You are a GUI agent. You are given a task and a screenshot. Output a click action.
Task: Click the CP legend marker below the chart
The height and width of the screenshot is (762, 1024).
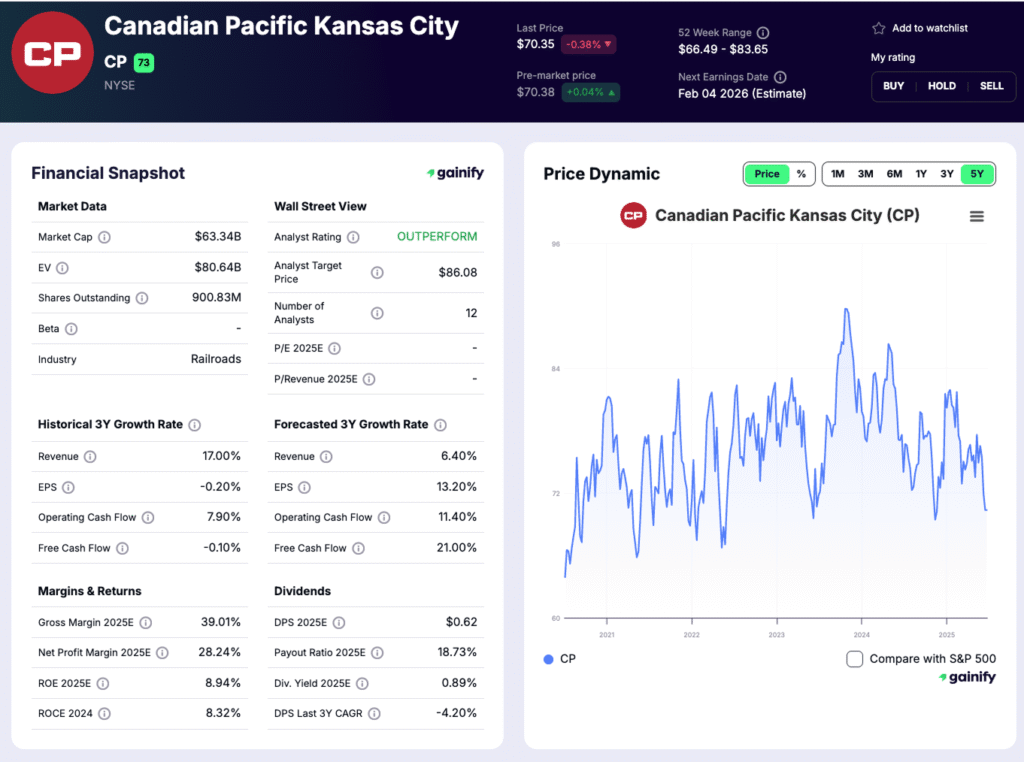point(547,659)
